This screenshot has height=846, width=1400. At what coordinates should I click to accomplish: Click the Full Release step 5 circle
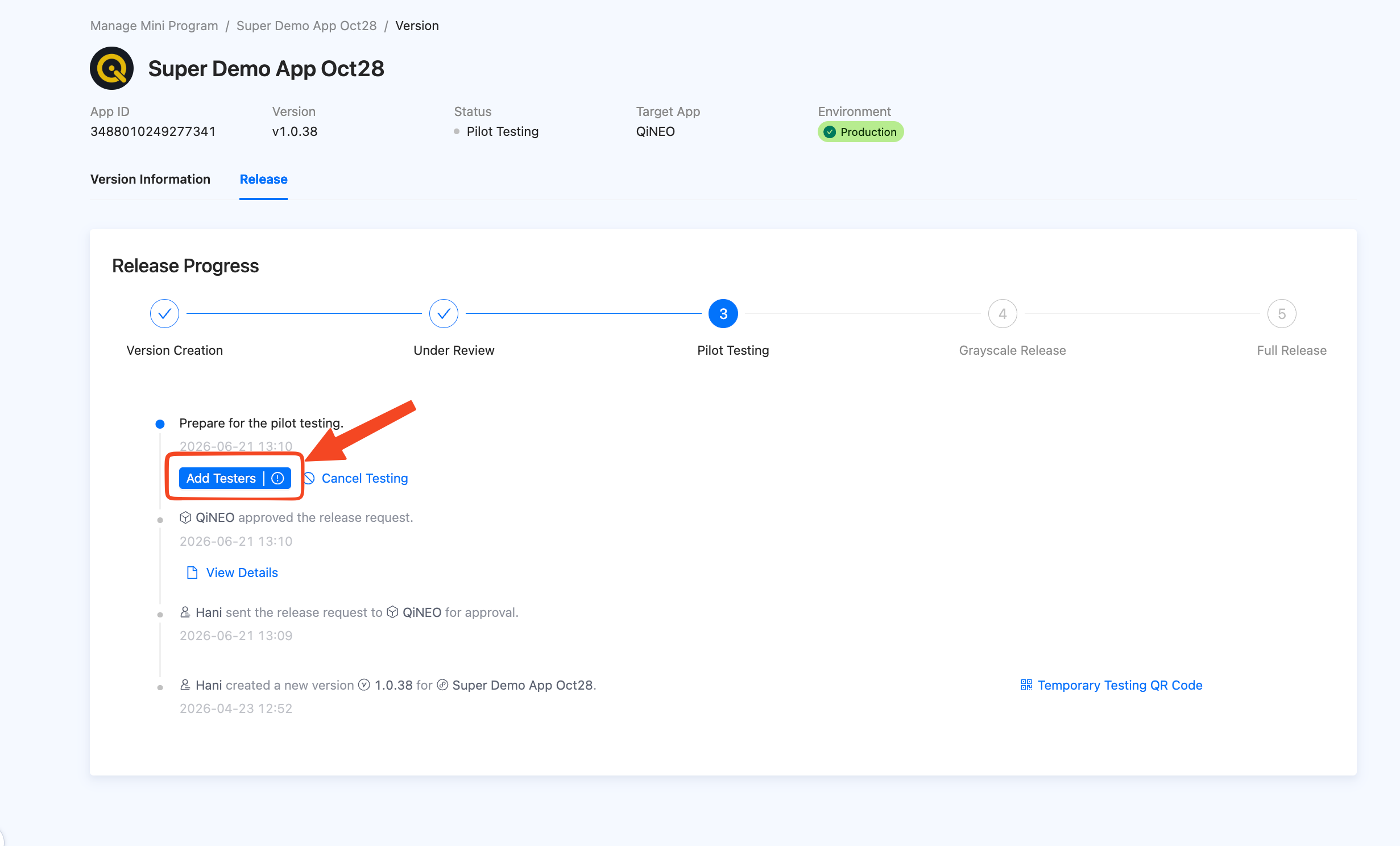pos(1282,313)
